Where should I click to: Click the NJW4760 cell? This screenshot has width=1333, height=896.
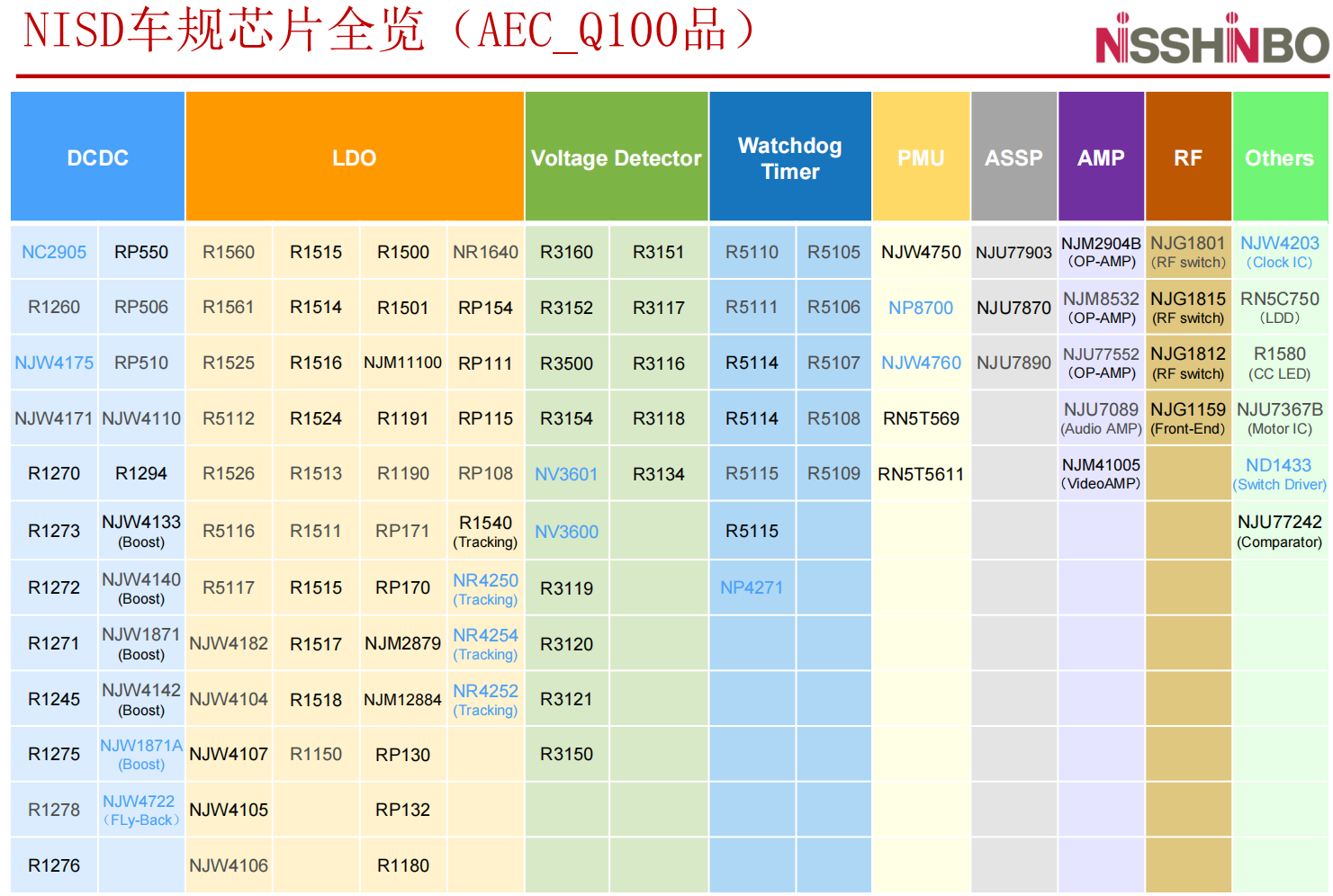click(921, 363)
